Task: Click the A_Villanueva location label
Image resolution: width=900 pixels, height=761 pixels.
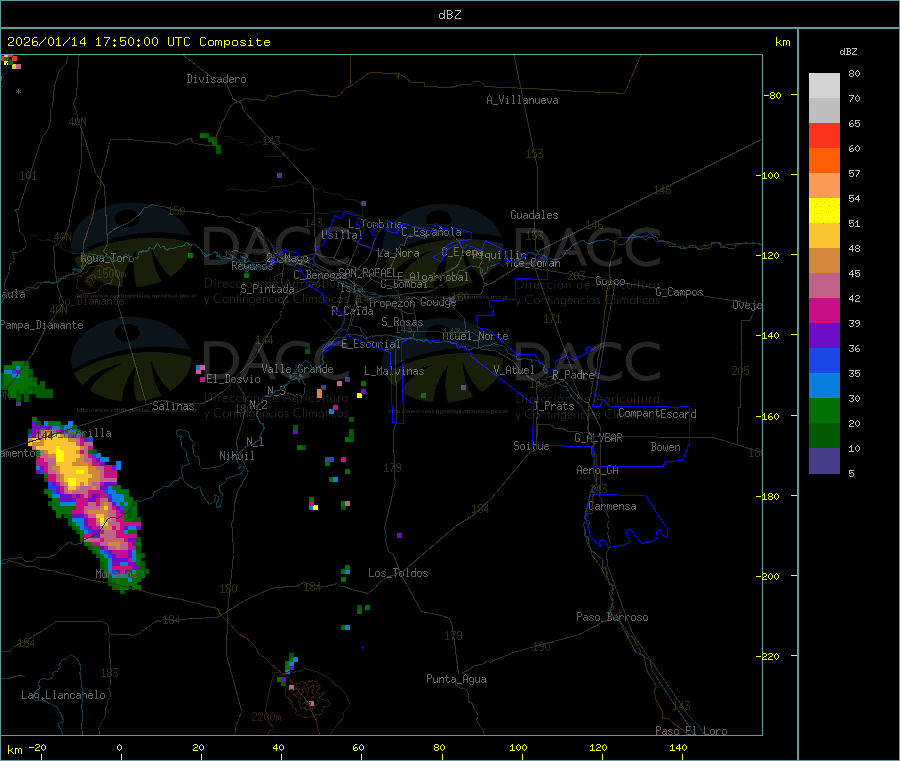Action: pyautogui.click(x=522, y=100)
